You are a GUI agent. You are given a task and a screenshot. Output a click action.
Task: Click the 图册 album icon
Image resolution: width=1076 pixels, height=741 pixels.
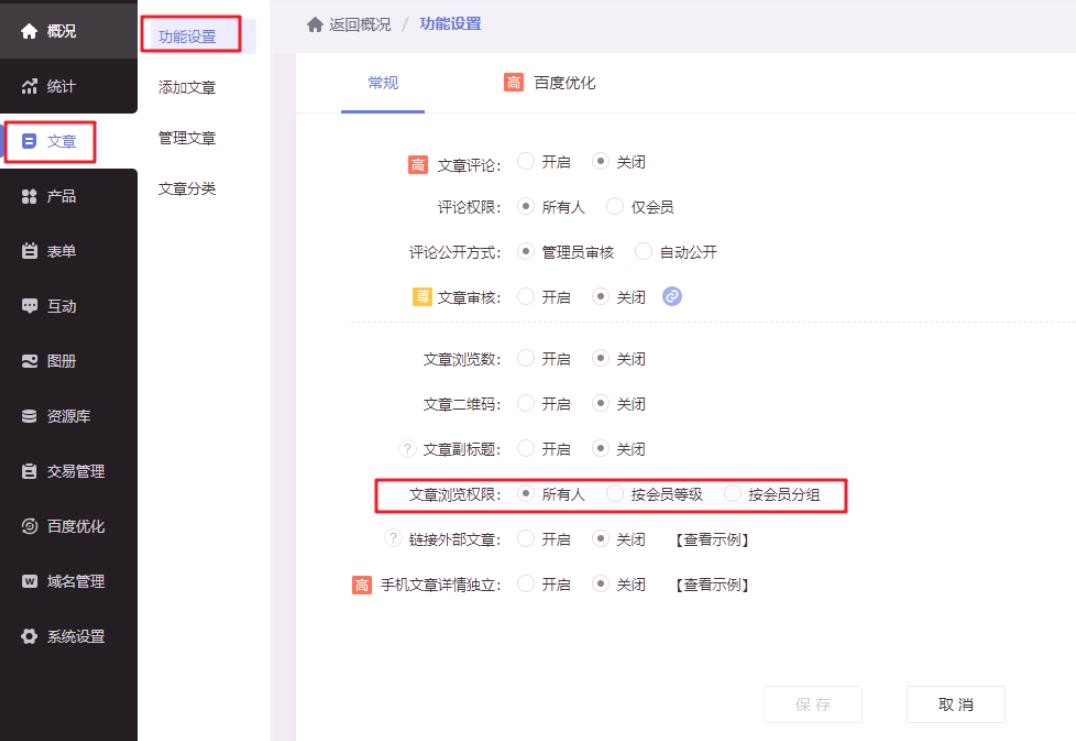[29, 362]
